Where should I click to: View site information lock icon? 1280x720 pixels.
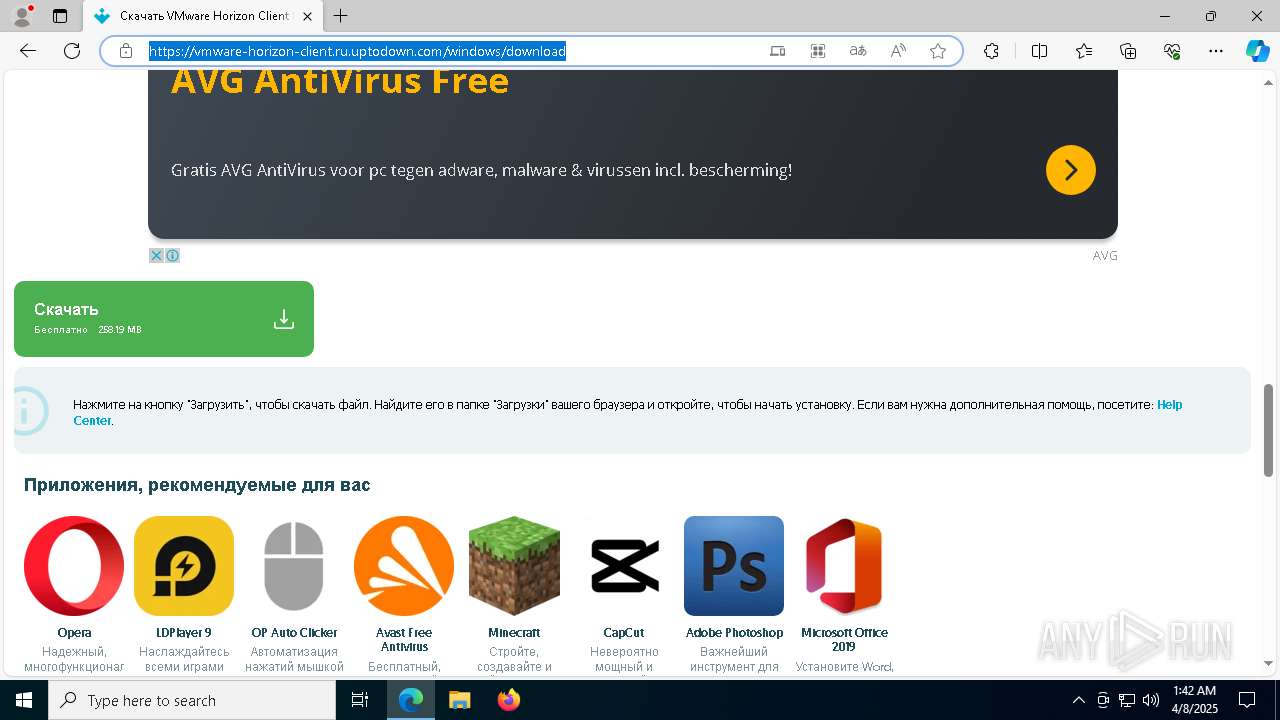[x=126, y=51]
